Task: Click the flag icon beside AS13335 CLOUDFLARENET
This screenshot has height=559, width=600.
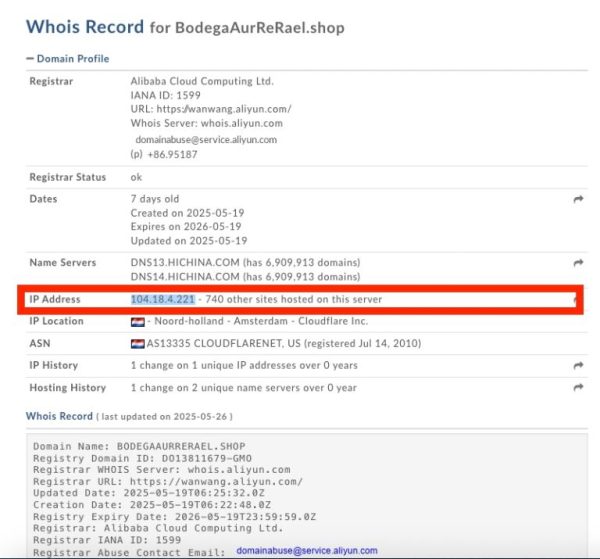Action: pos(137,344)
